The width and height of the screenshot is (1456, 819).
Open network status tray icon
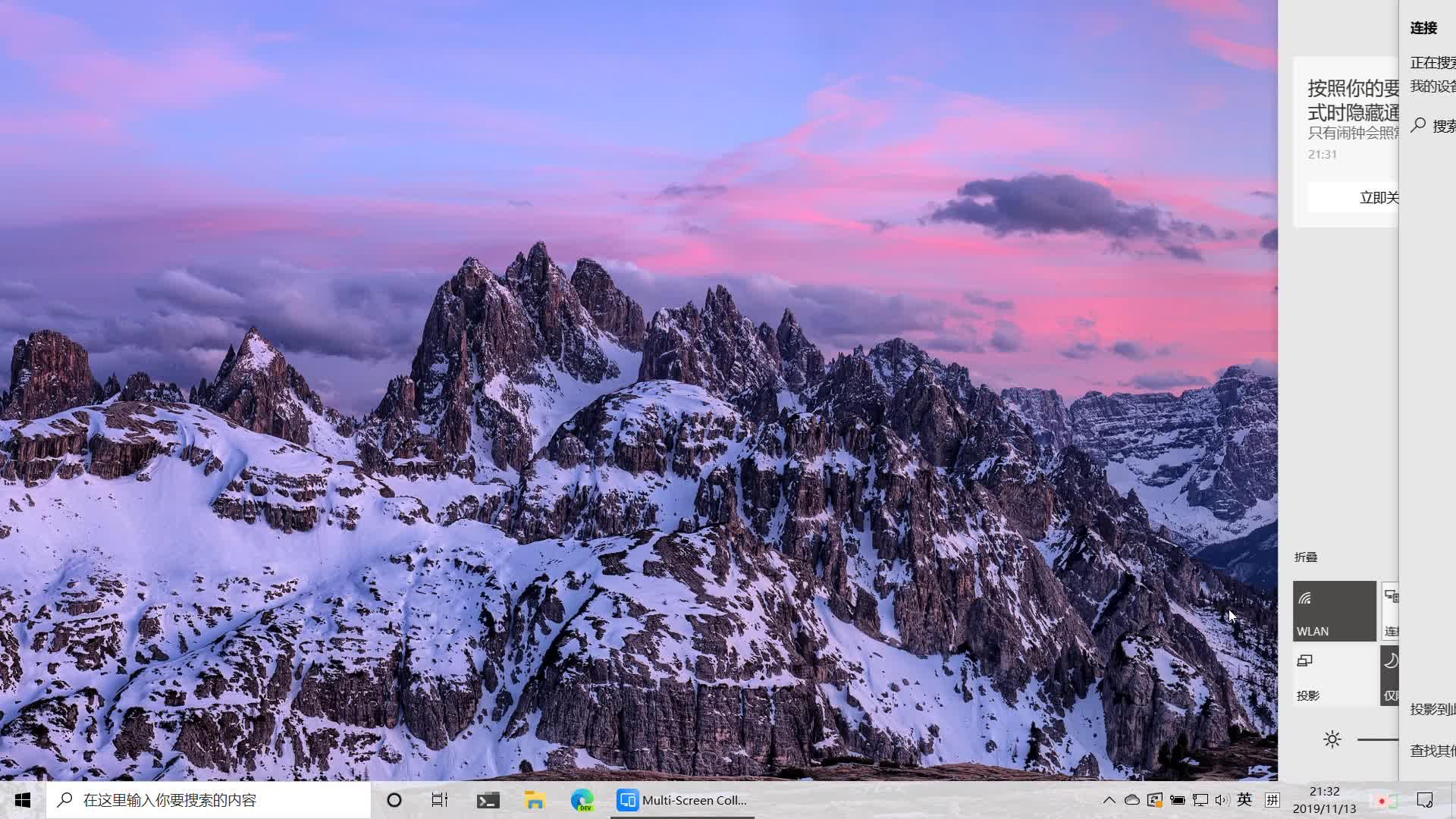(1200, 800)
